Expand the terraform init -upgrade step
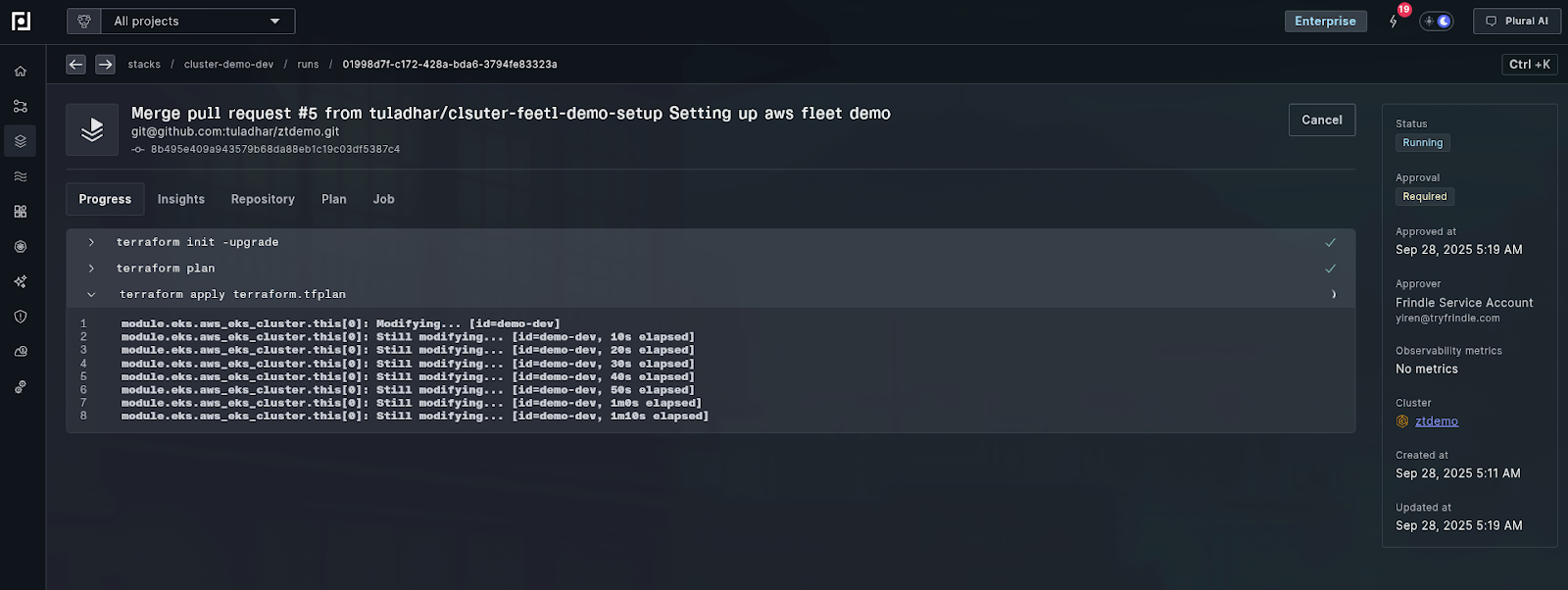 [x=91, y=242]
